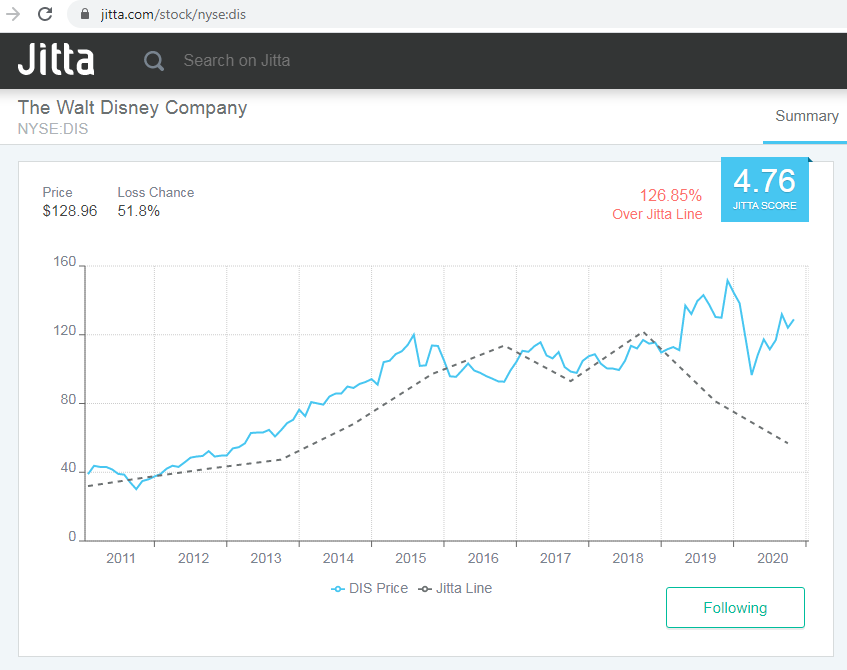
Task: Toggle Jitta Line legend series
Action: pos(455,588)
